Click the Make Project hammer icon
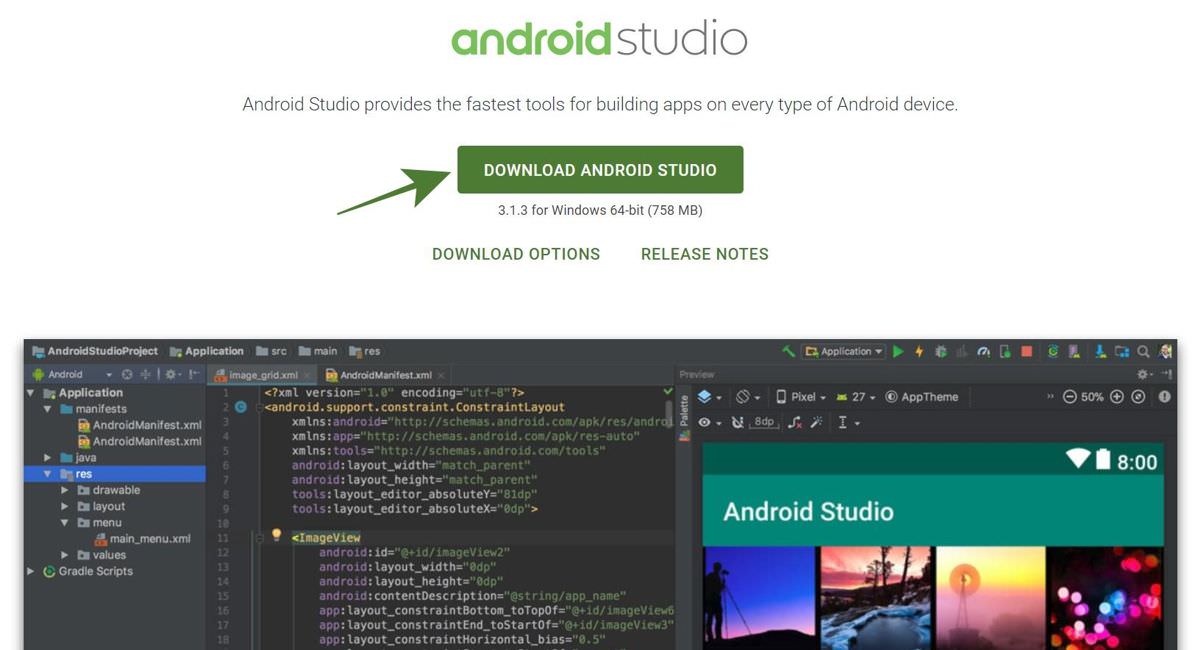1200x650 pixels. pos(789,351)
